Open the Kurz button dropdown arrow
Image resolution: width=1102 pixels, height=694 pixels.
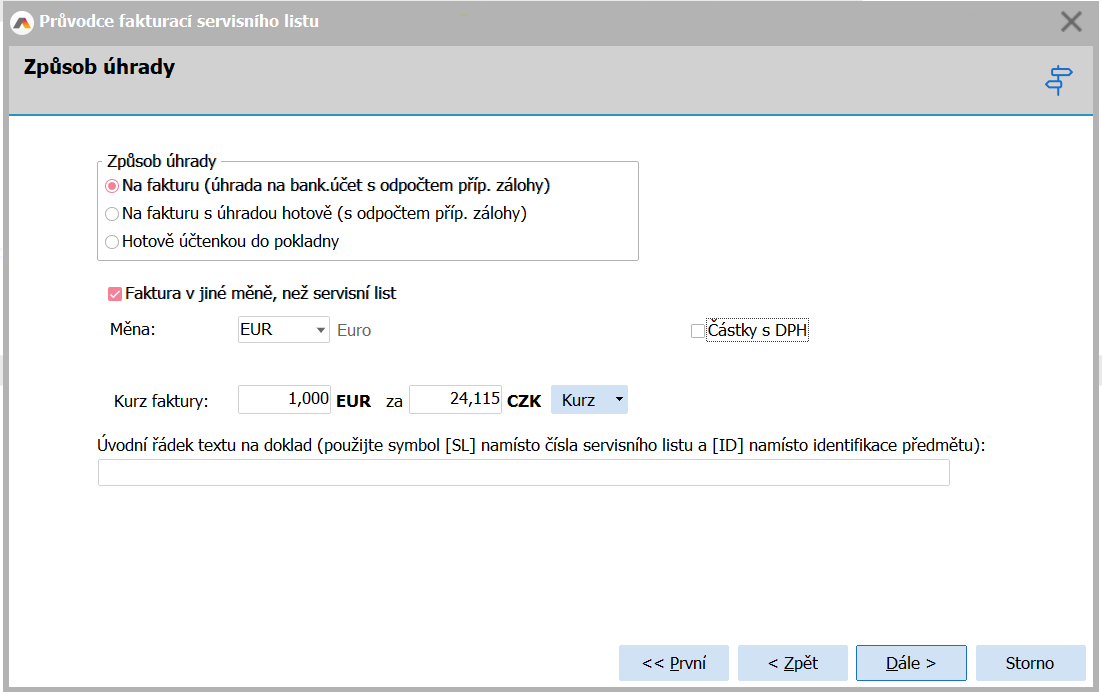(619, 400)
